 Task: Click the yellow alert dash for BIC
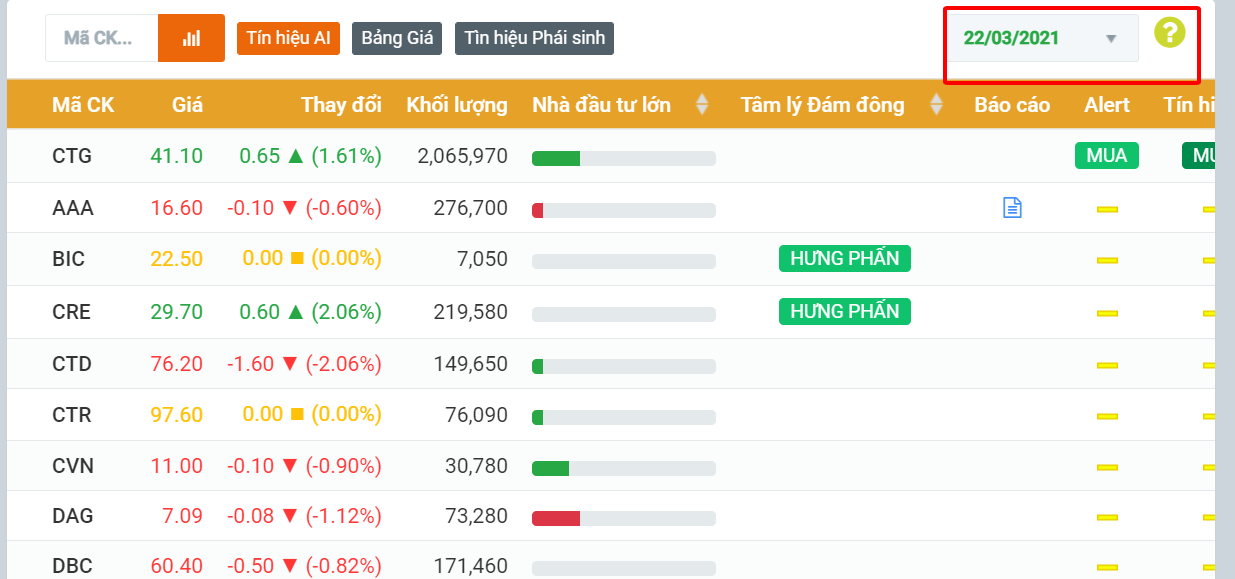(x=1107, y=260)
